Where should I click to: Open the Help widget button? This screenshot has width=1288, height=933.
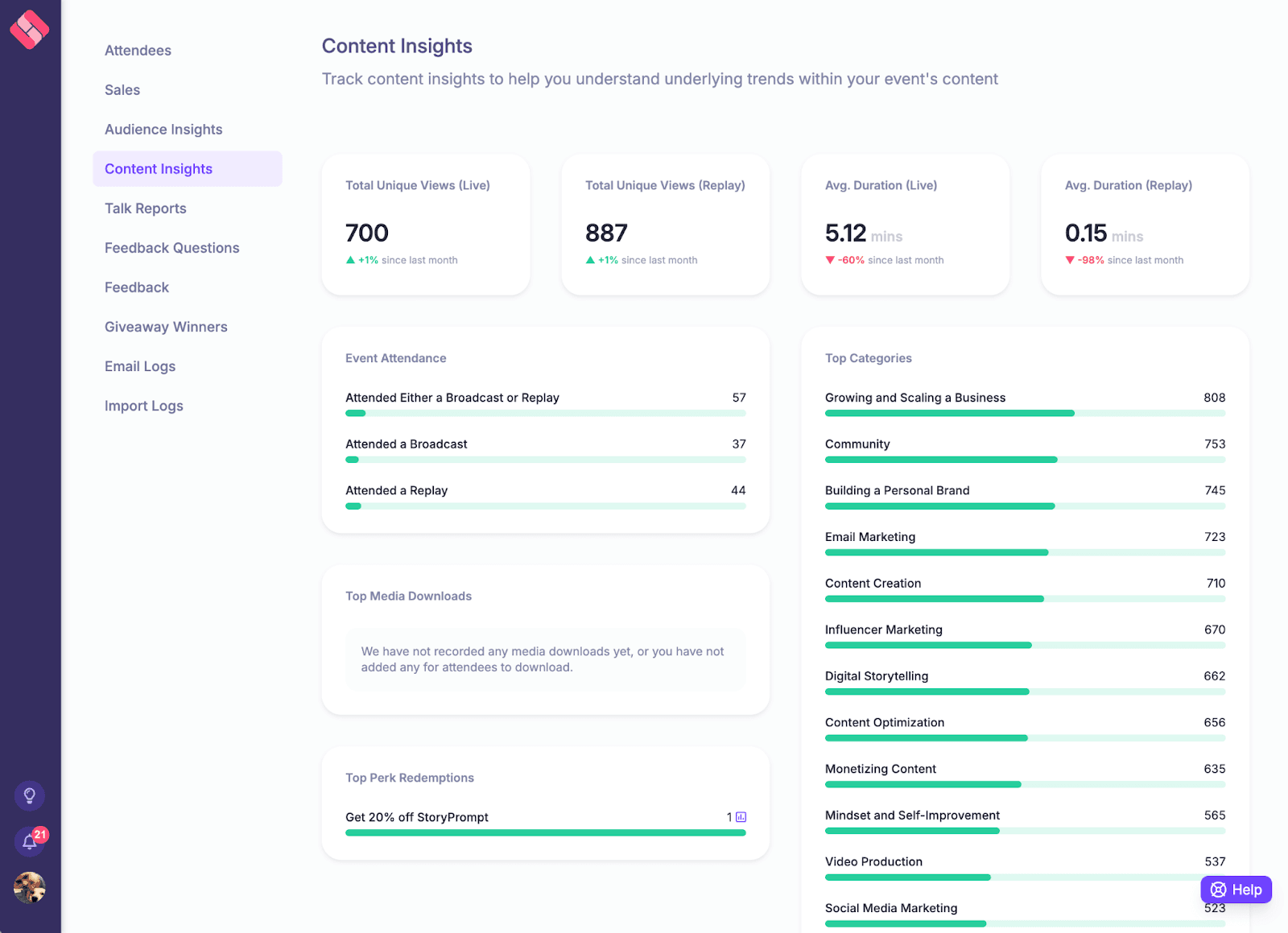(x=1236, y=890)
